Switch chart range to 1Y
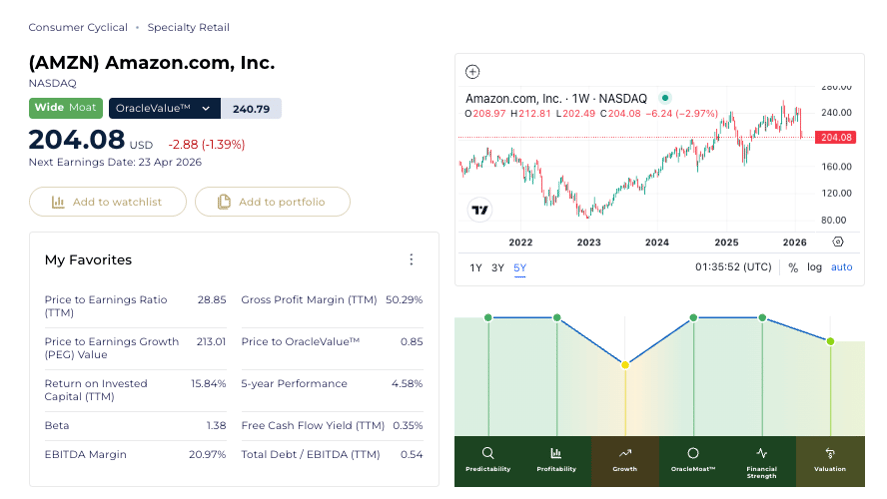Screen dimensions: 887x499 [x=476, y=268]
